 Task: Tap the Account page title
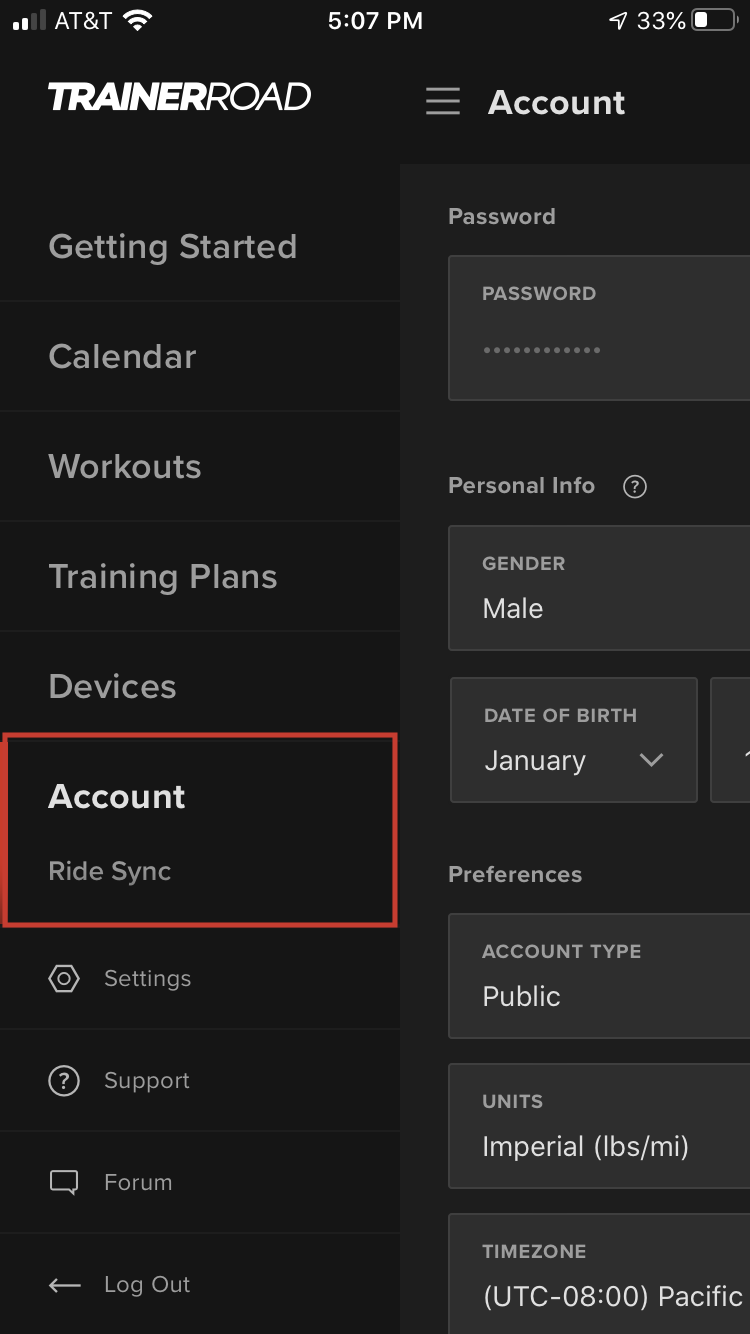pos(557,102)
